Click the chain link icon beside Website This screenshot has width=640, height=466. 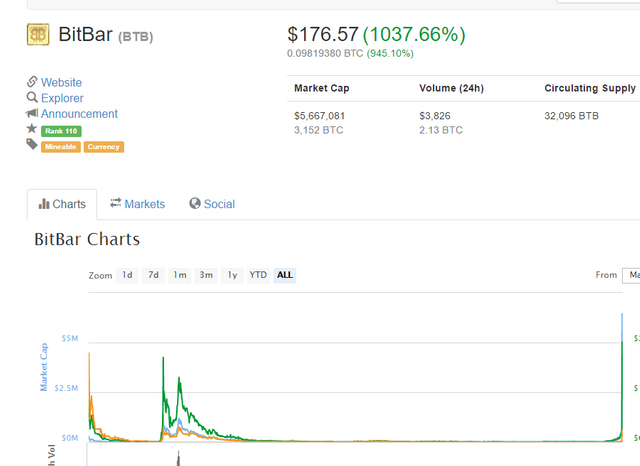tap(32, 82)
